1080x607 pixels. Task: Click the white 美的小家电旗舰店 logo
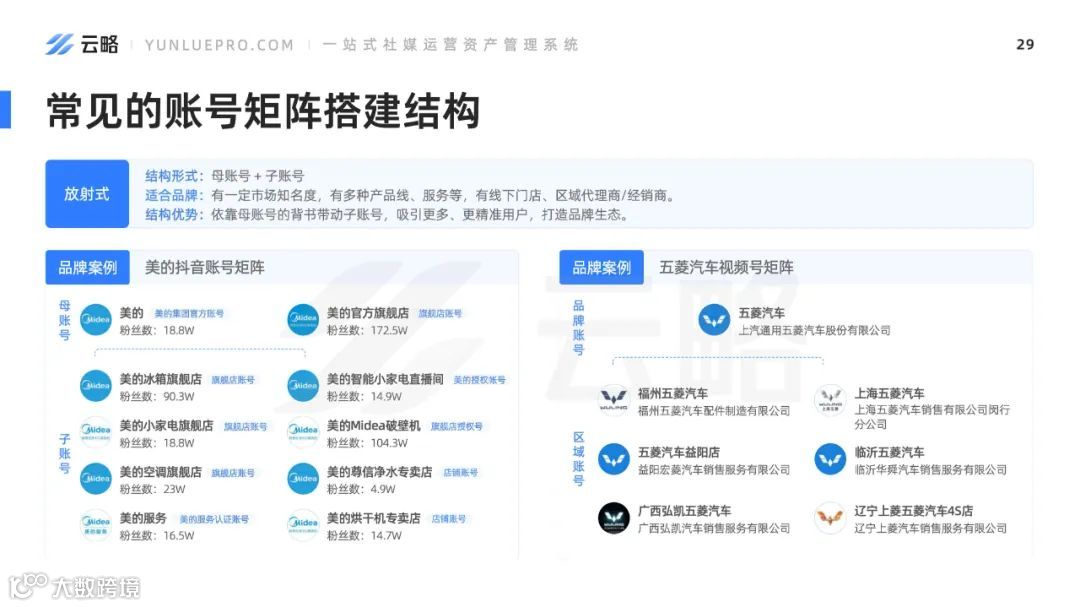(x=96, y=432)
